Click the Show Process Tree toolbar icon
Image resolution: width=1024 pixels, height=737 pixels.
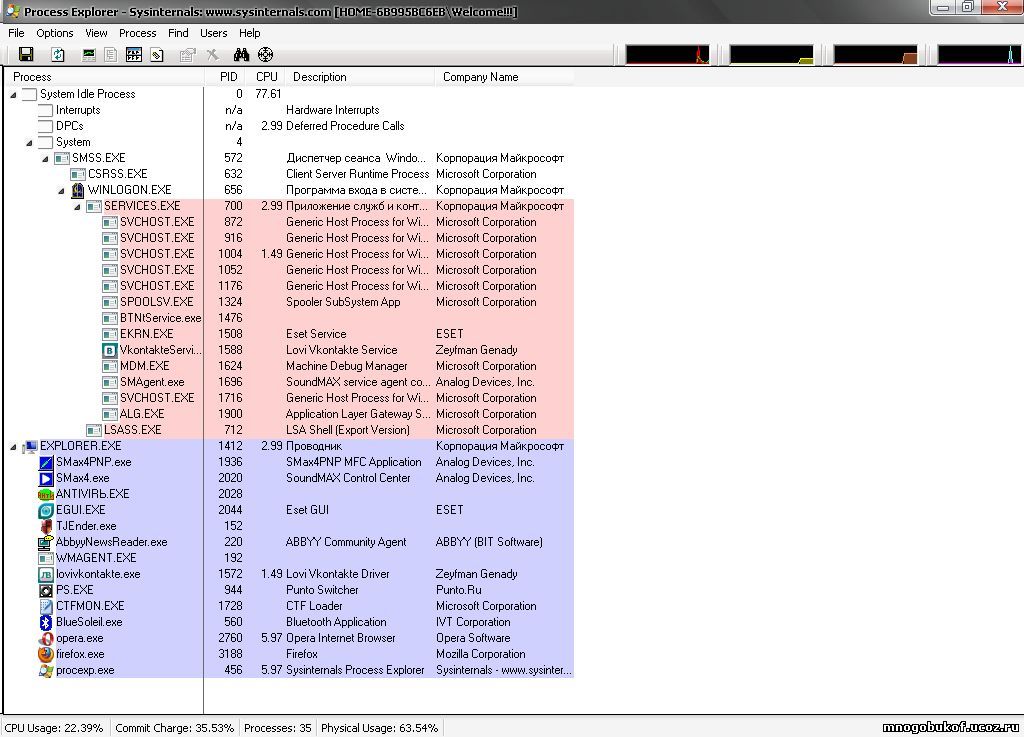pos(111,55)
